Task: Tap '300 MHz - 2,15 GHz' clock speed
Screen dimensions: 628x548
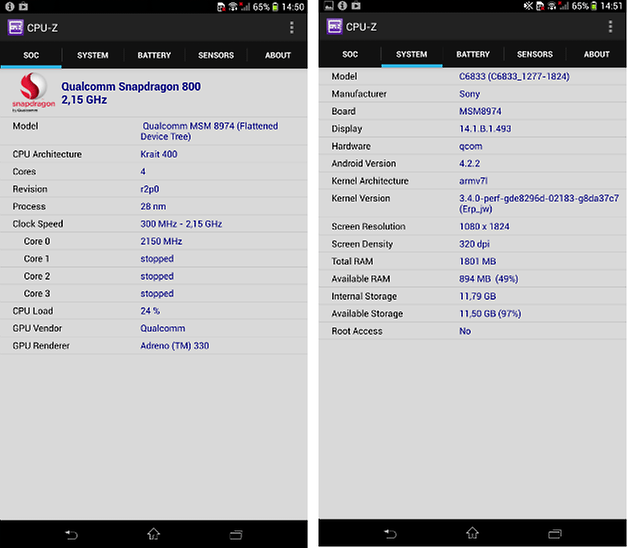Action: 181,224
